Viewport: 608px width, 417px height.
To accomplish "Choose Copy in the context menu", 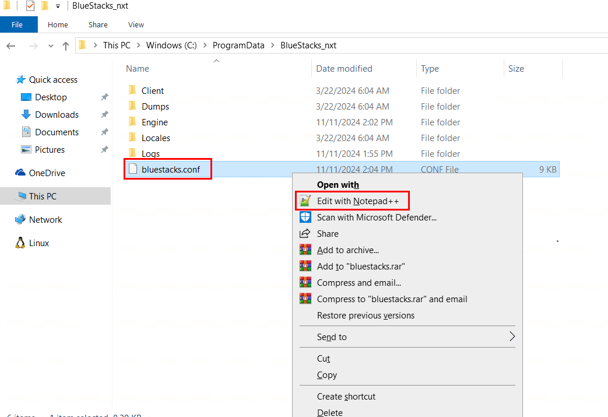I will [327, 375].
